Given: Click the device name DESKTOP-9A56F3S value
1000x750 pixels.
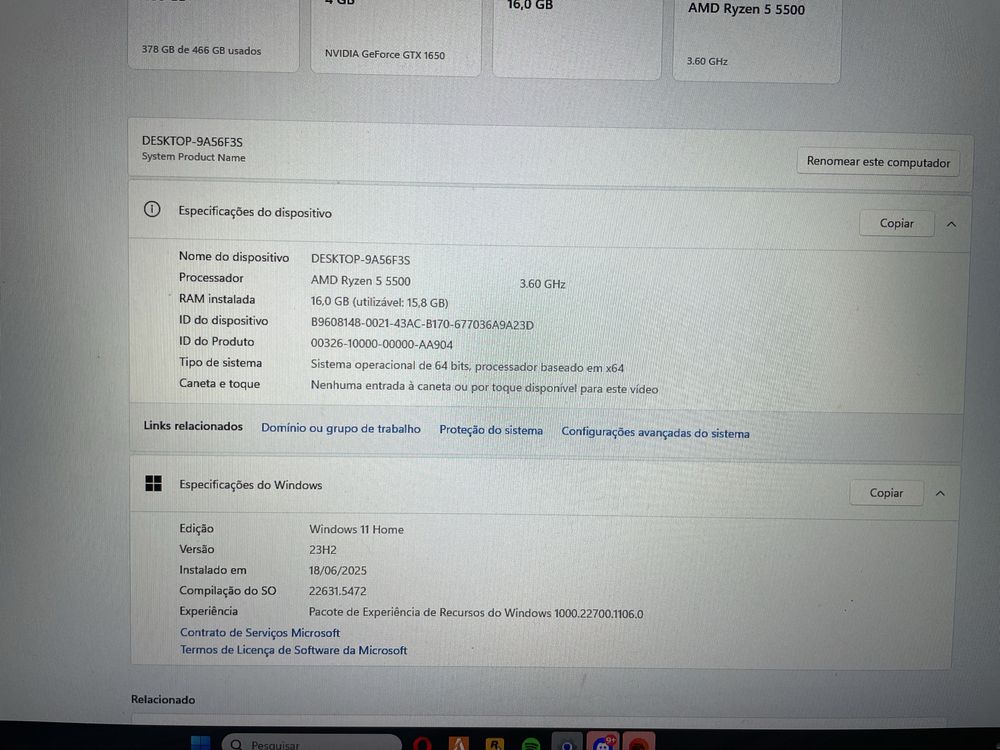Looking at the screenshot, I should 360,260.
